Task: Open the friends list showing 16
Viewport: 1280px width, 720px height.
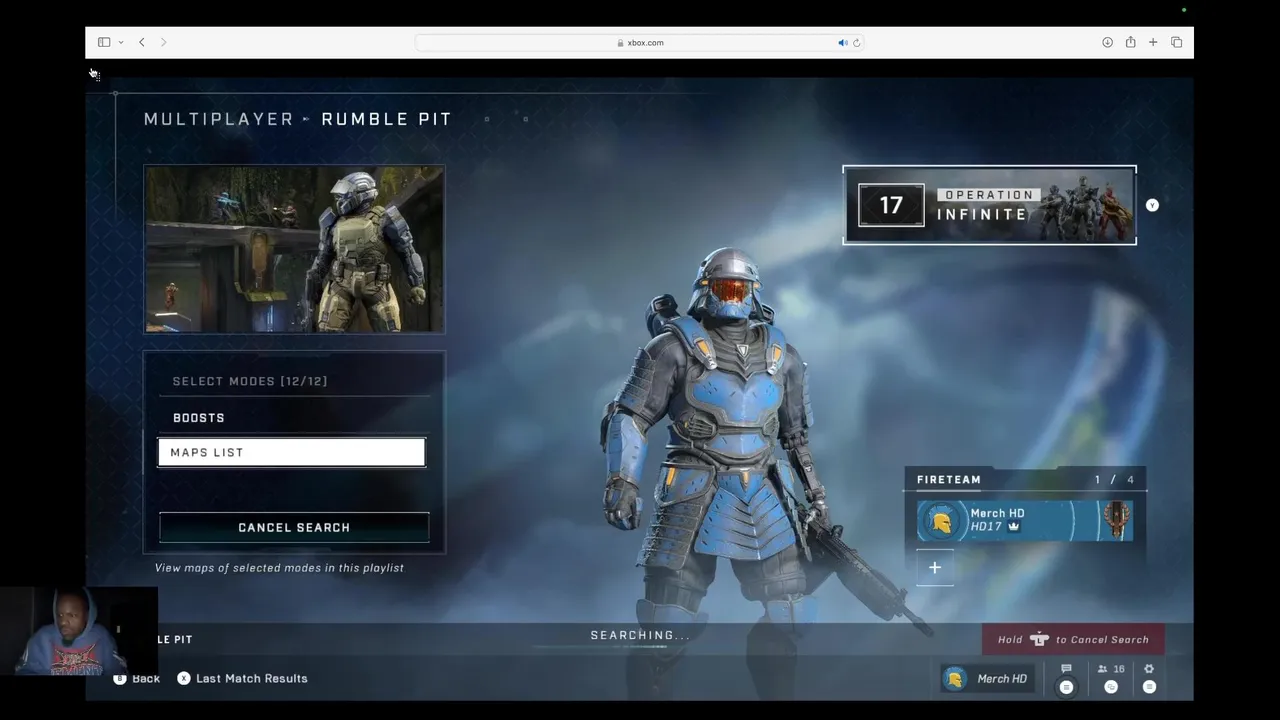Action: [1111, 669]
